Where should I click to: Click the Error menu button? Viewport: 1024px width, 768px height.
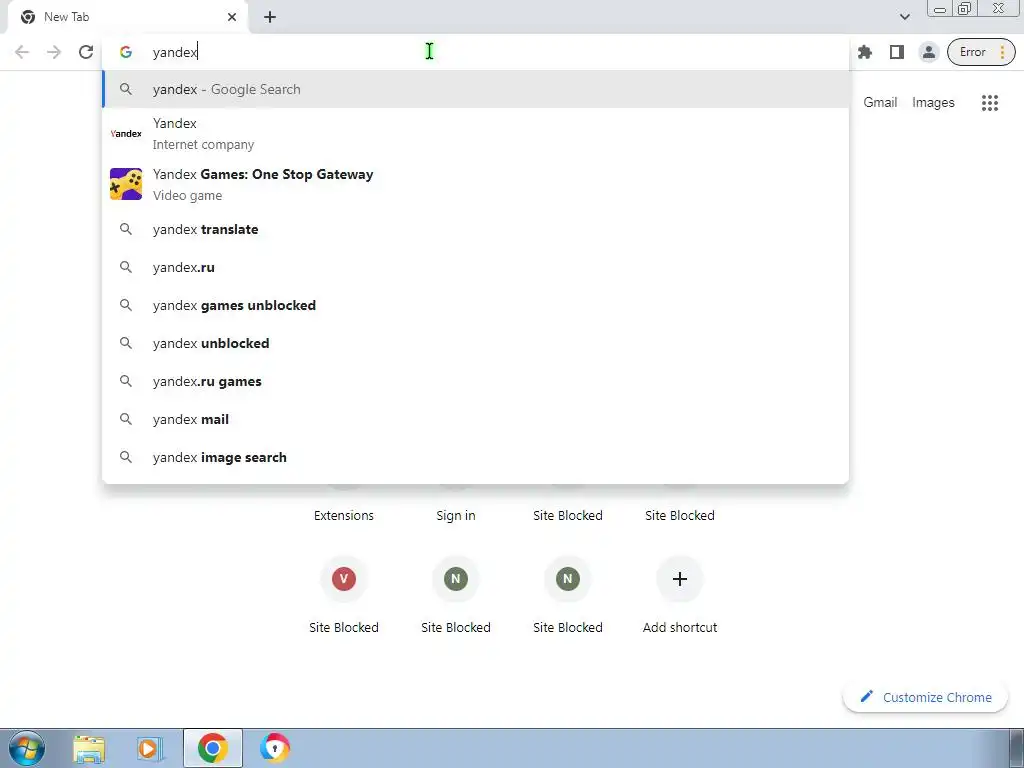pos(981,52)
